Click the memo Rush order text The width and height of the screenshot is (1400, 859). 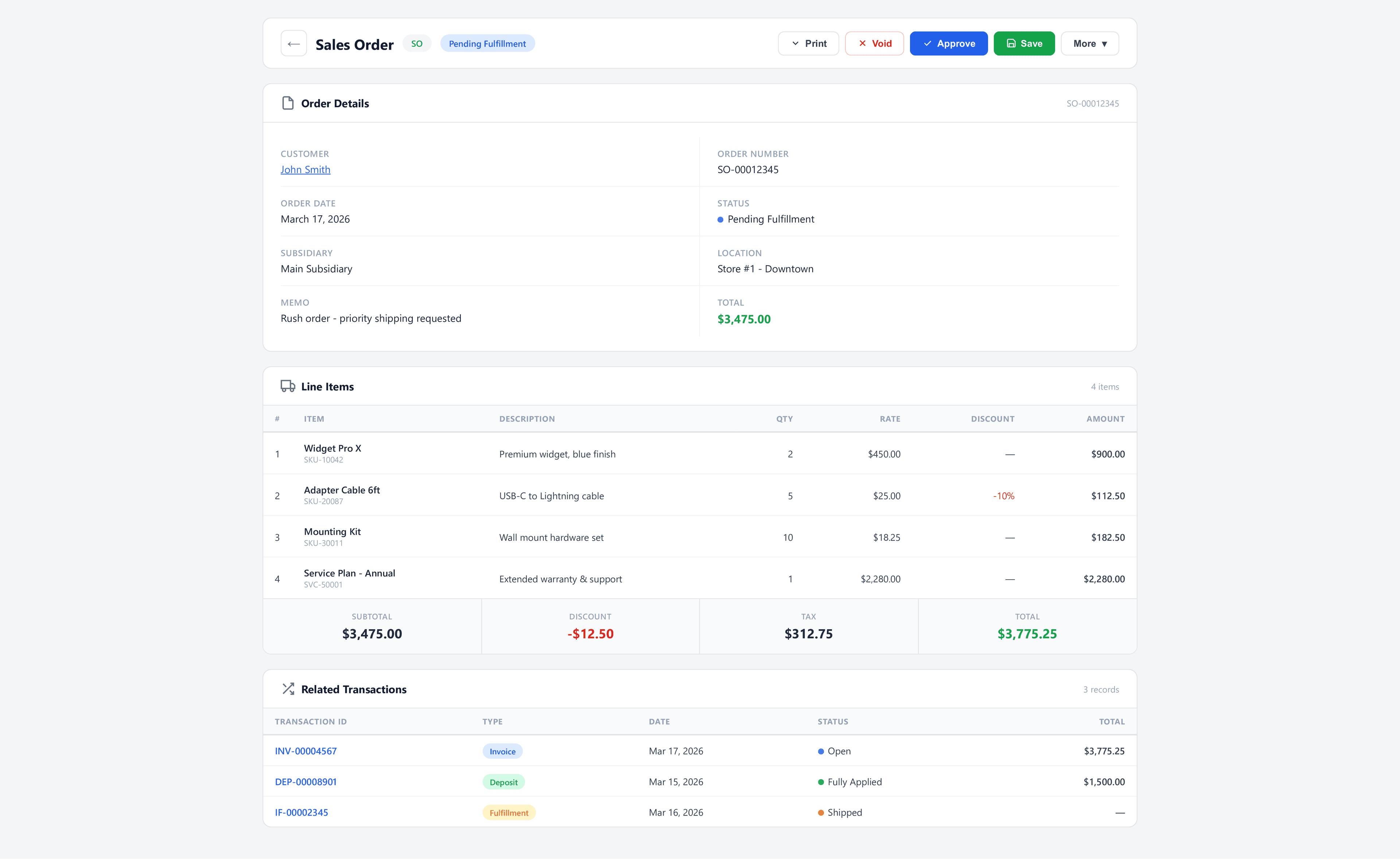pos(370,318)
